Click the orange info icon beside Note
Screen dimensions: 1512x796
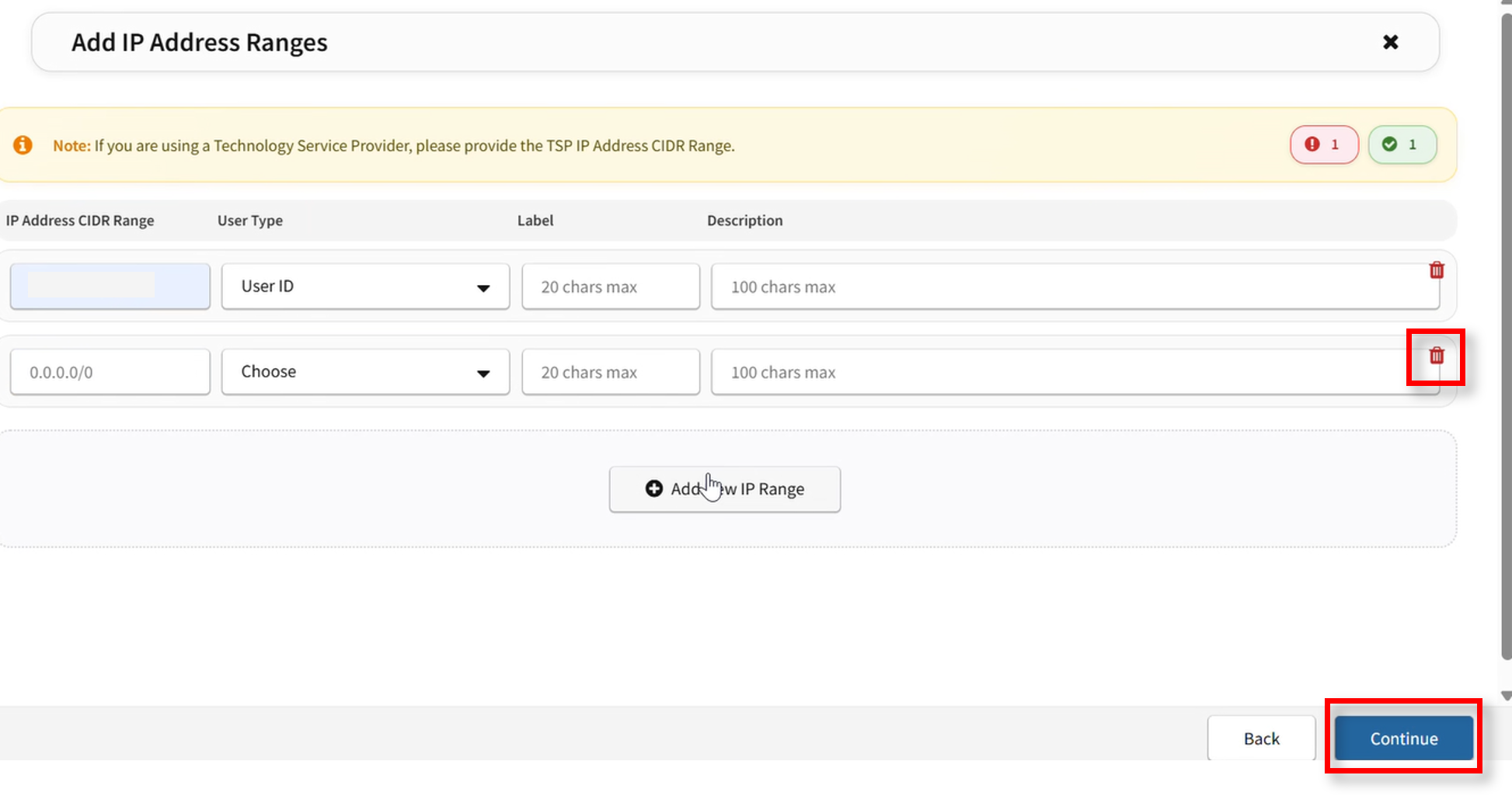(x=23, y=145)
